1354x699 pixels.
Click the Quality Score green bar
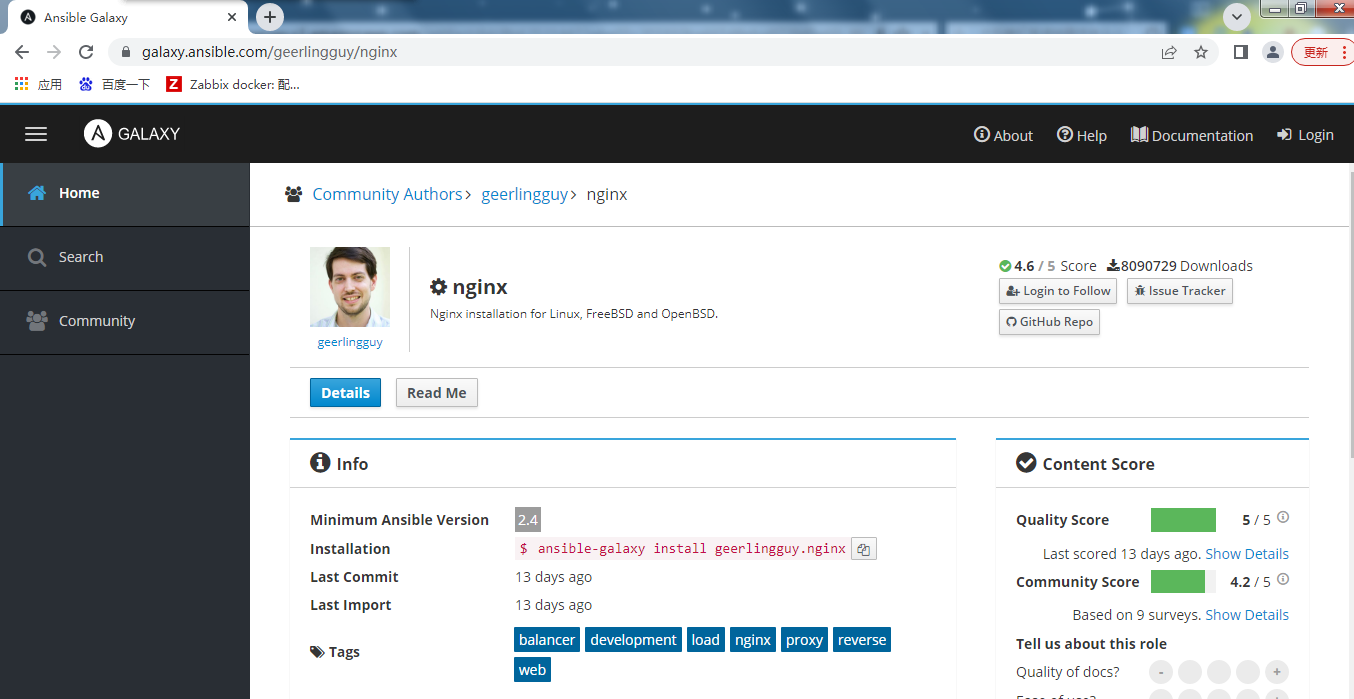click(1183, 520)
